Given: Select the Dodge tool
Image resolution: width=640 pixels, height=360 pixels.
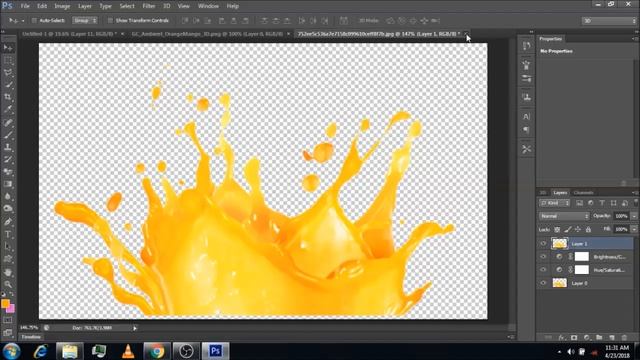Looking at the screenshot, I should click(x=8, y=209).
